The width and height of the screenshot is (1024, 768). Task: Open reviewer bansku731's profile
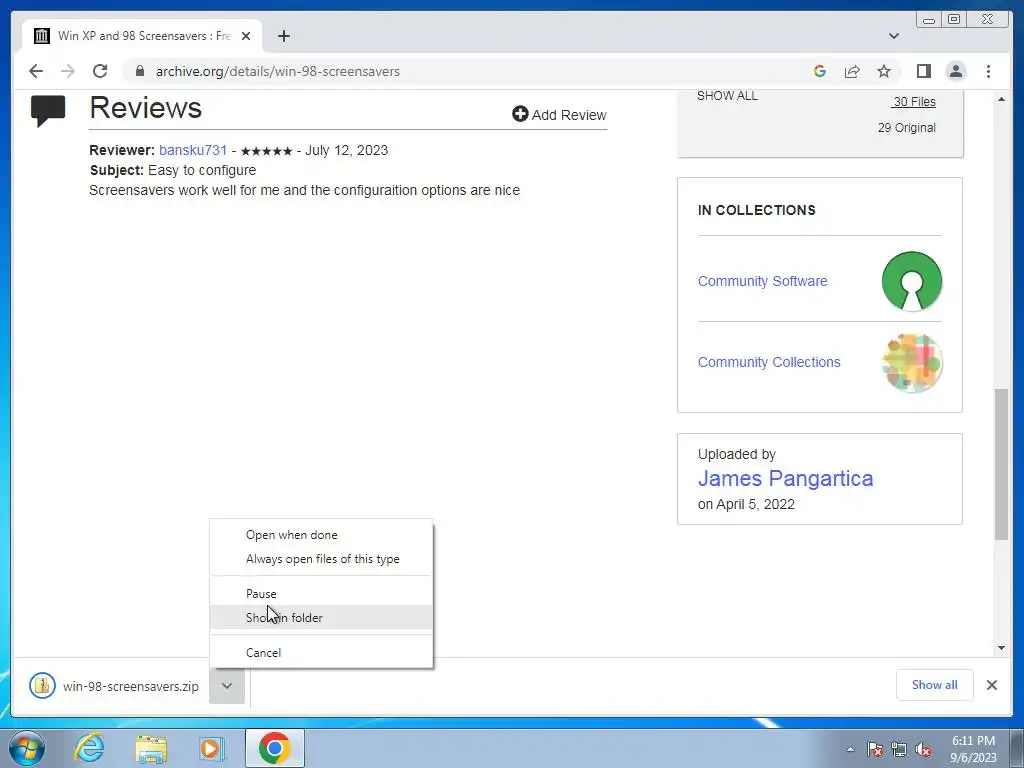click(193, 150)
